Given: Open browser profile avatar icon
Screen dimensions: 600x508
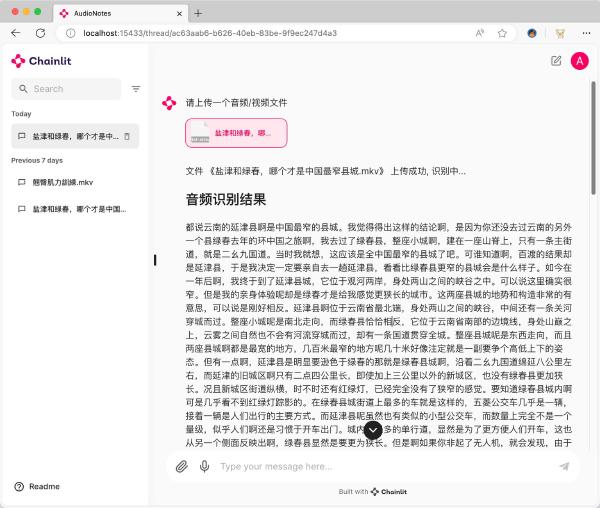Looking at the screenshot, I should coord(532,33).
